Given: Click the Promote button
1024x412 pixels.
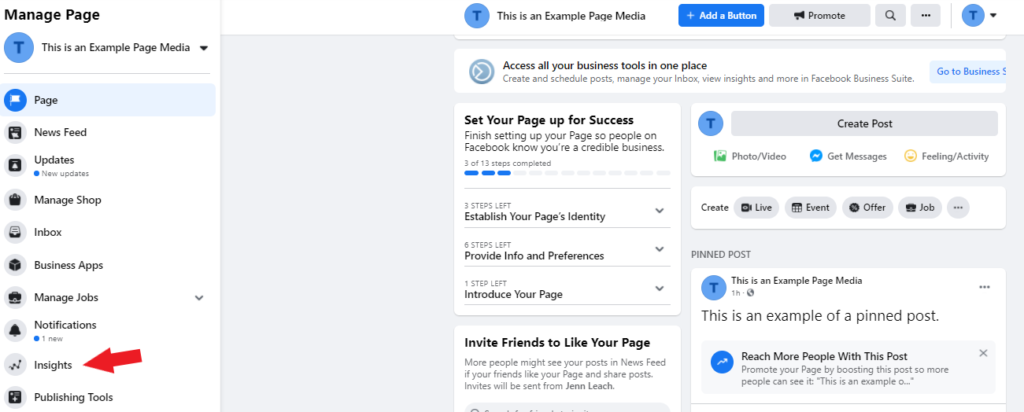Looking at the screenshot, I should 819,16.
